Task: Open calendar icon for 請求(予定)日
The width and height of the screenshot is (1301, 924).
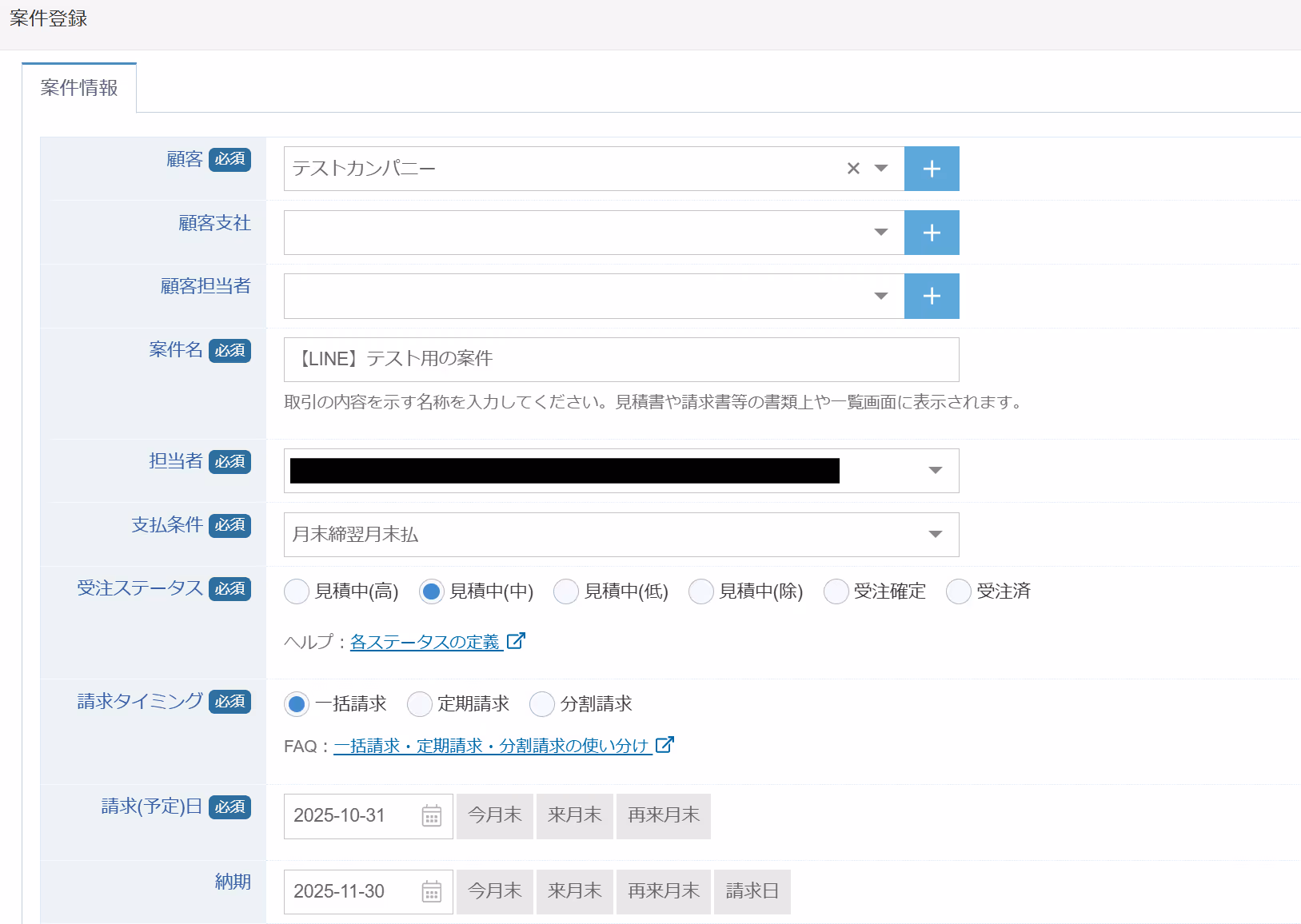Action: pos(432,816)
